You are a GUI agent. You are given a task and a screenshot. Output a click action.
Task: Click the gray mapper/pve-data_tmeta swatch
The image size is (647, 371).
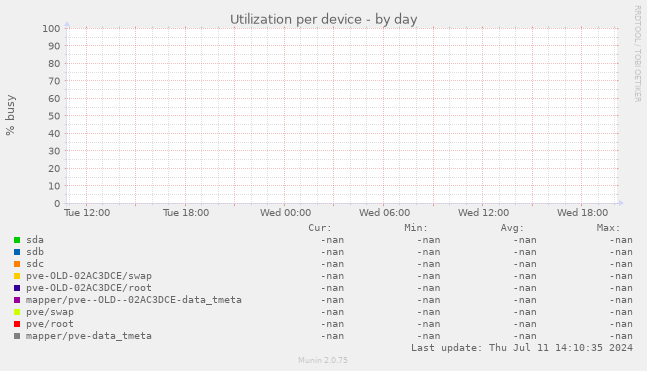pos(17,336)
